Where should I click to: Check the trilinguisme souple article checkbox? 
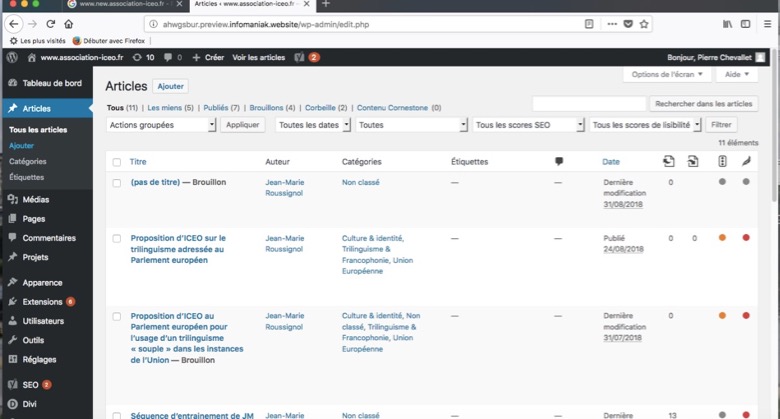tap(116, 316)
